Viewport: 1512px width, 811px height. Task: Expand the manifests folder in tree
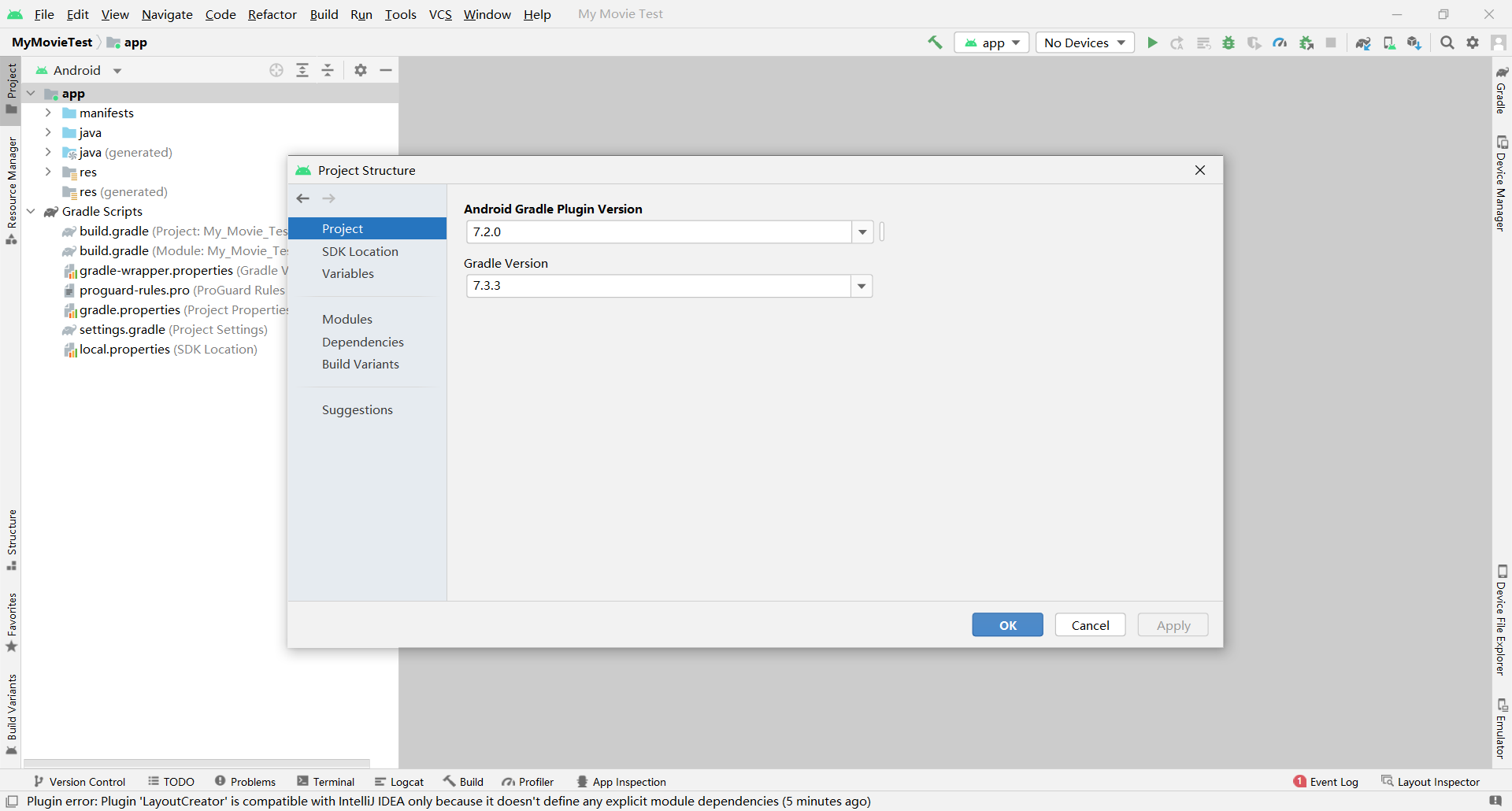coord(48,113)
